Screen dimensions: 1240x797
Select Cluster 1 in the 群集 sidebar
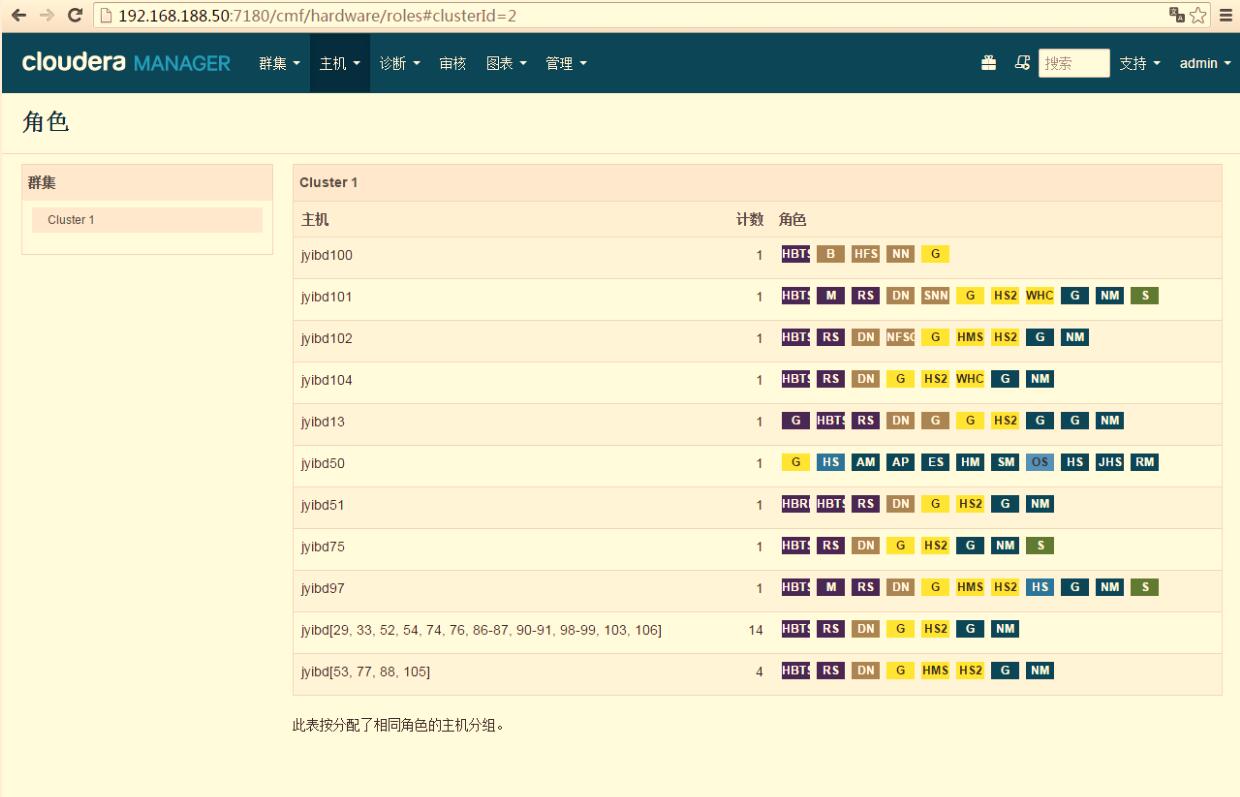(71, 220)
